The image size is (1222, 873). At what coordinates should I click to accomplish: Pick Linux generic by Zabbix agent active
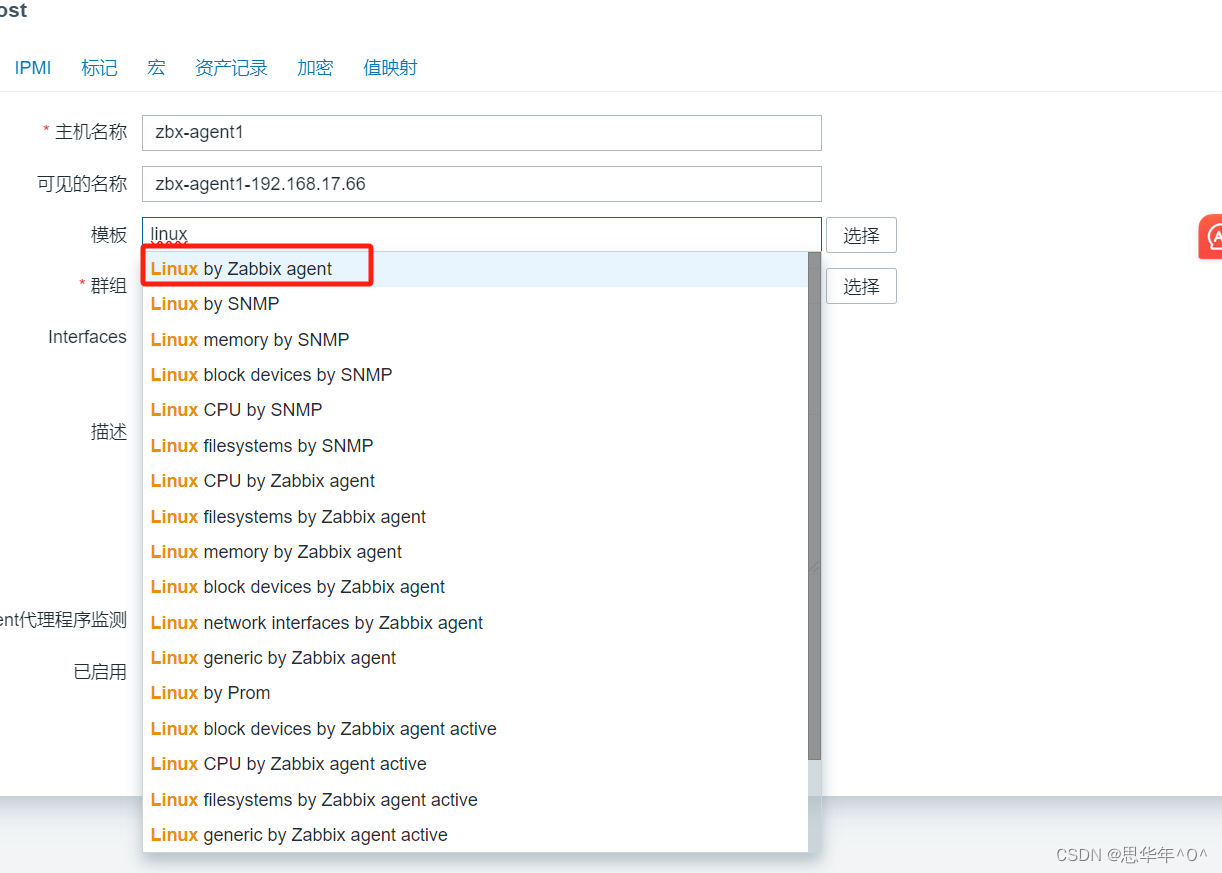[475, 835]
